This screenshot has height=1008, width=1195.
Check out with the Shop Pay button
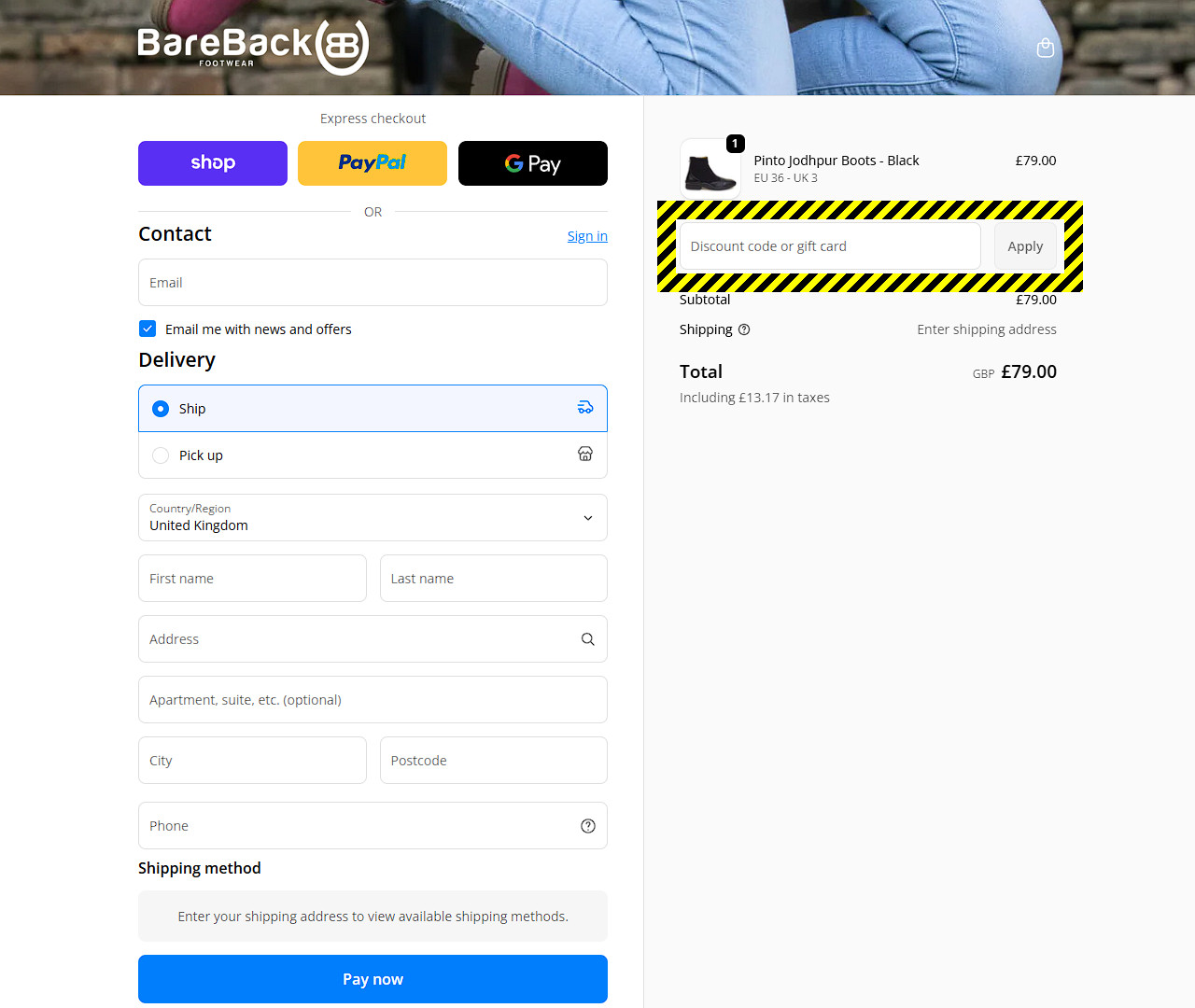tap(213, 163)
